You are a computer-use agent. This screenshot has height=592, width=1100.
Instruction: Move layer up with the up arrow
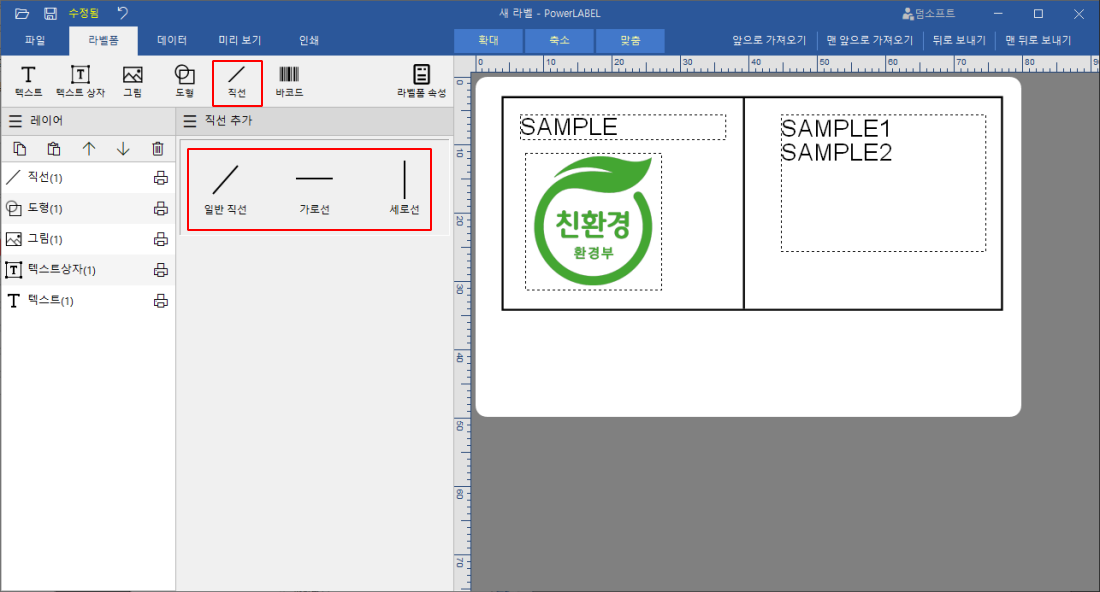(88, 149)
